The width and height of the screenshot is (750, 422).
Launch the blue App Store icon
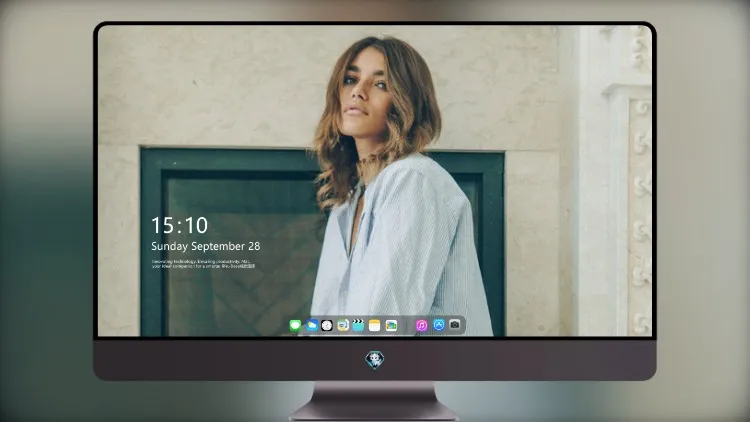point(439,325)
